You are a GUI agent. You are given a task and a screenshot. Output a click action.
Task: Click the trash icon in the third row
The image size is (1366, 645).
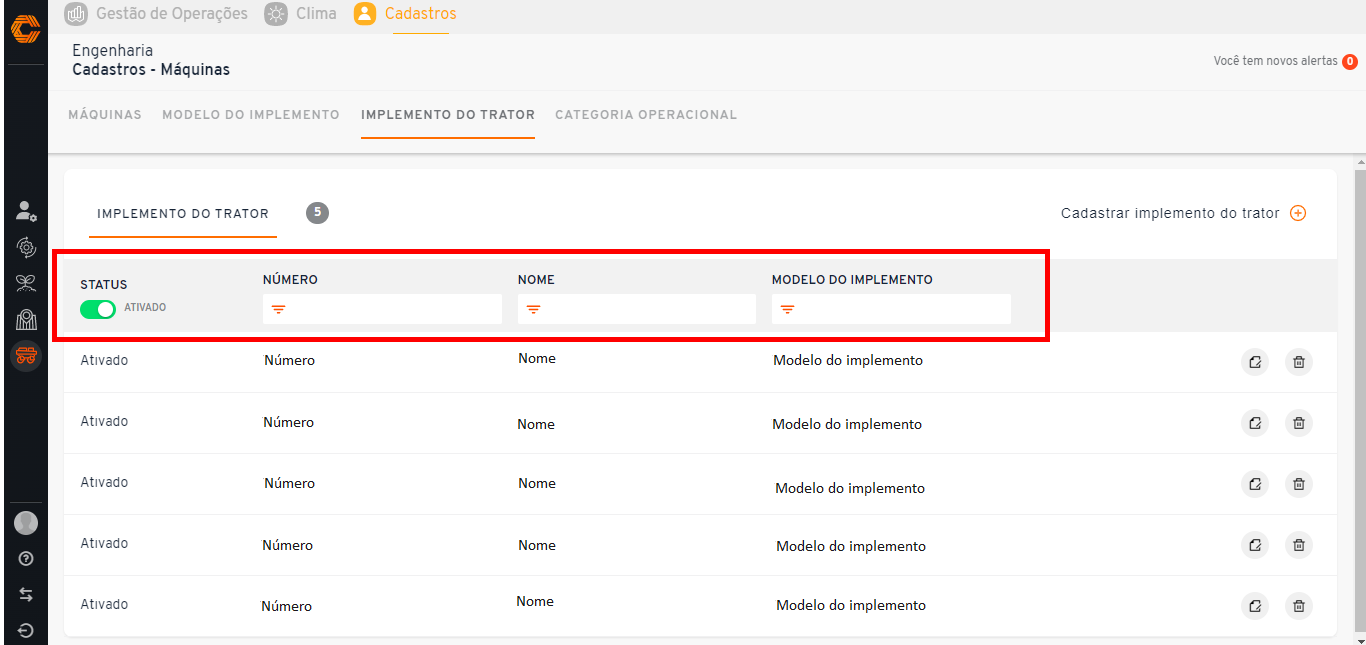pos(1299,484)
